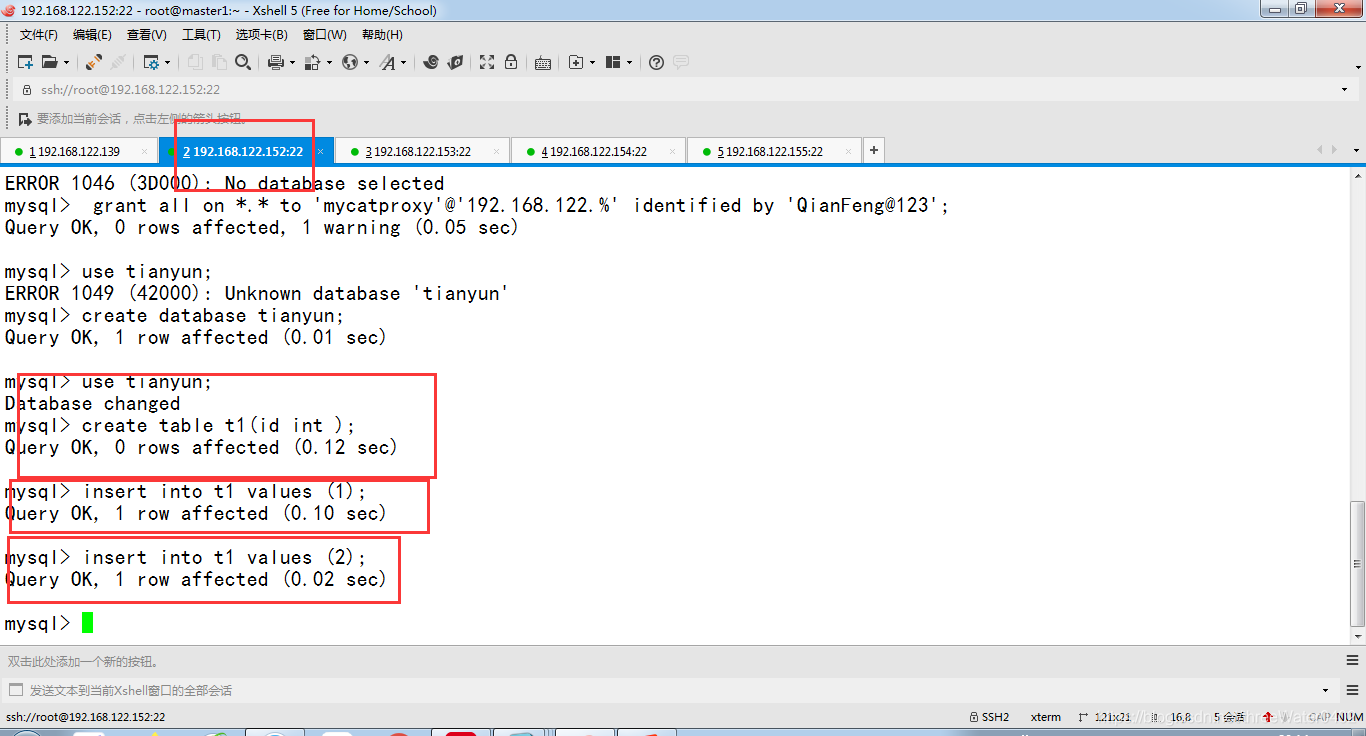Click the add current session arrow icon

(26, 119)
